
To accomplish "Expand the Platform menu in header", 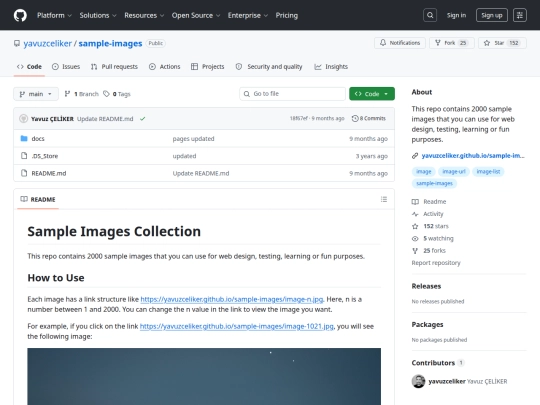I will point(54,15).
